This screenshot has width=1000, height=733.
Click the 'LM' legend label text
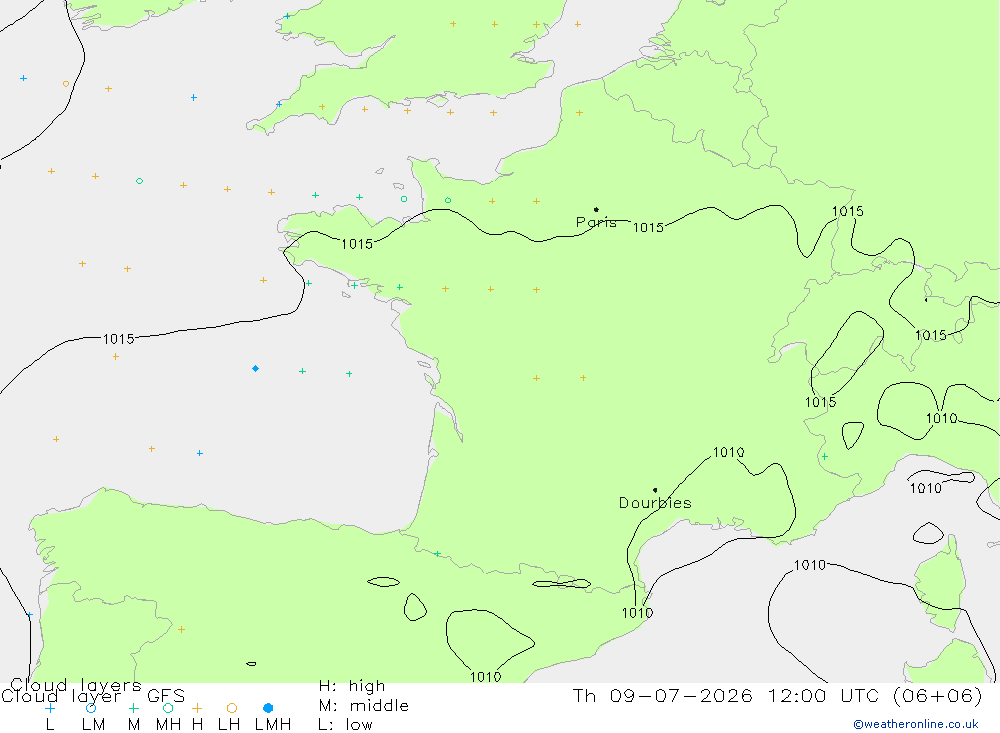point(93,725)
